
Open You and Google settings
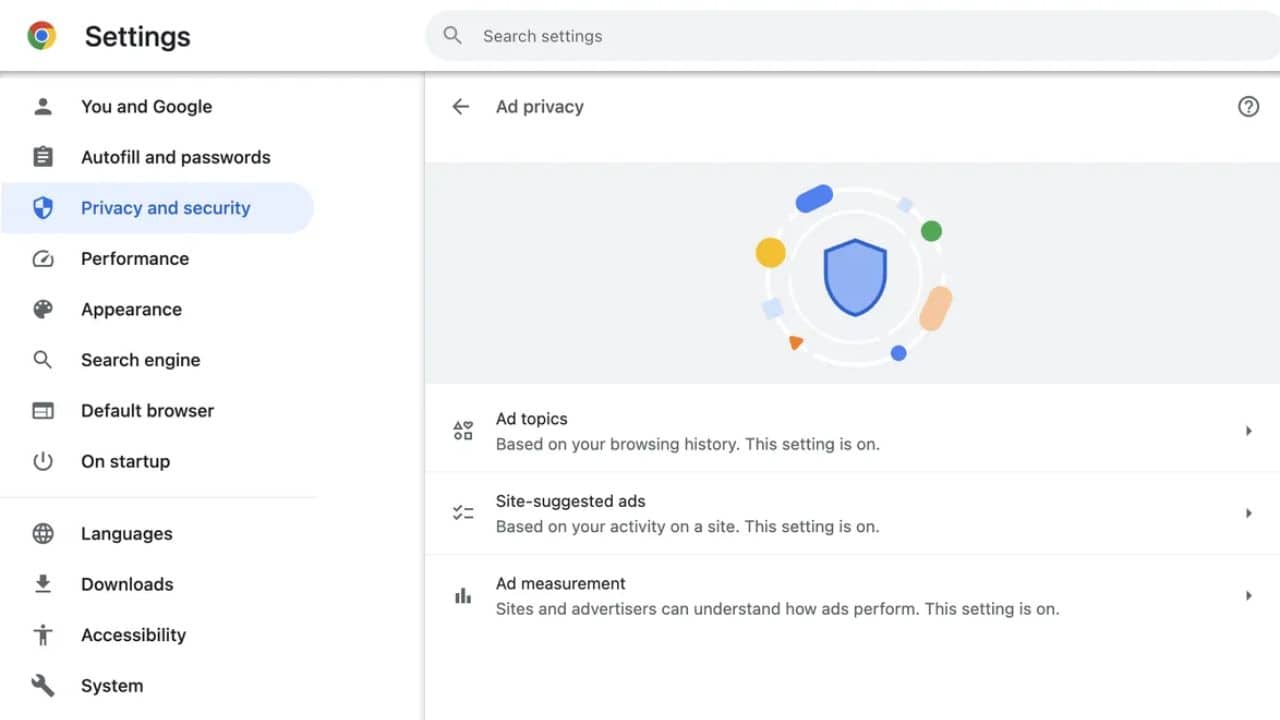146,107
